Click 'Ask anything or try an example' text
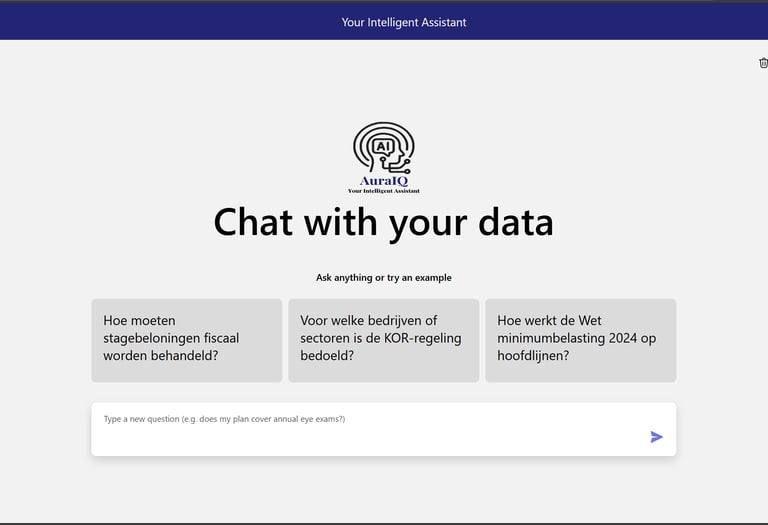The width and height of the screenshot is (768, 525). click(x=384, y=278)
